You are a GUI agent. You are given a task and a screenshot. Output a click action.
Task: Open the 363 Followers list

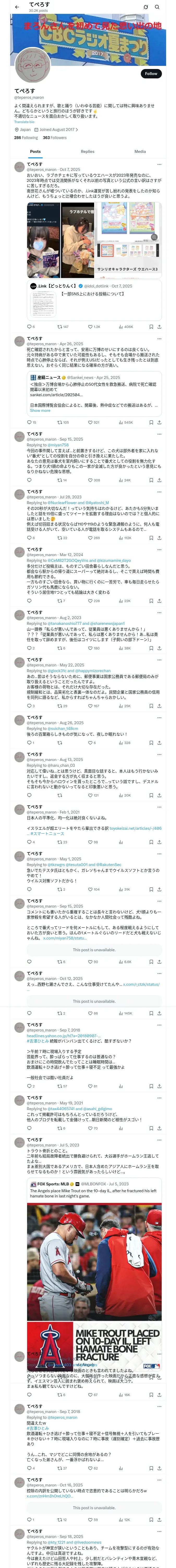(54, 137)
